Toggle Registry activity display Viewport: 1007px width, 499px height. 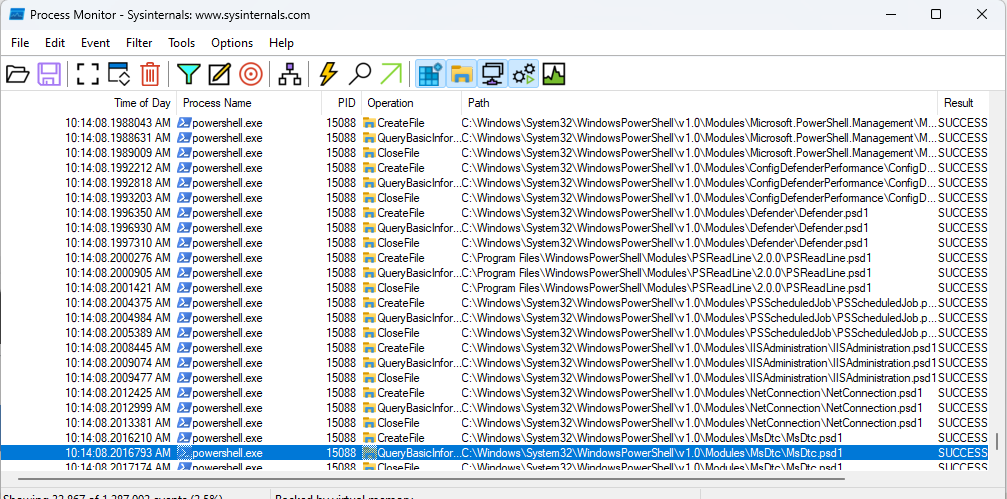click(430, 74)
